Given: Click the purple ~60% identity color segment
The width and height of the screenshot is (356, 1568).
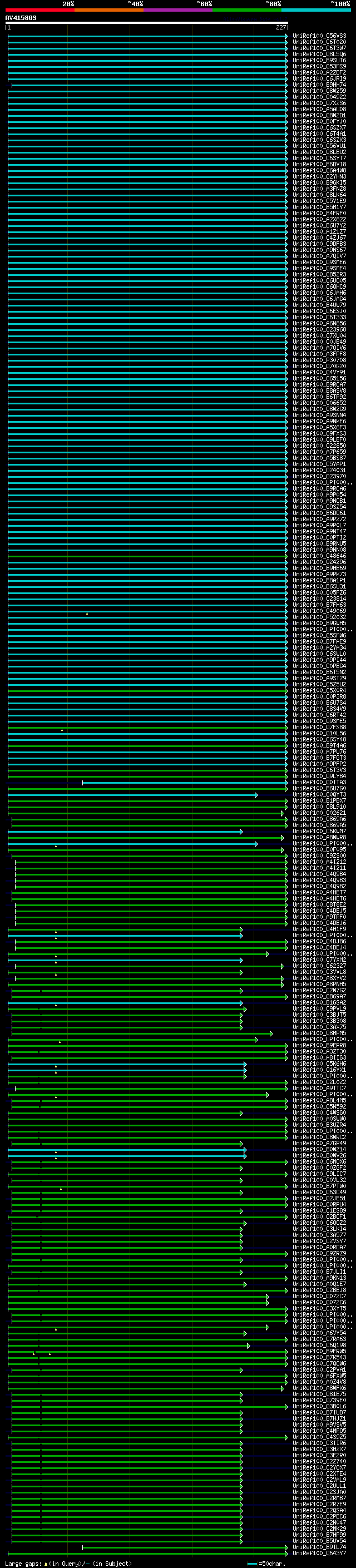Looking at the screenshot, I should [177, 10].
